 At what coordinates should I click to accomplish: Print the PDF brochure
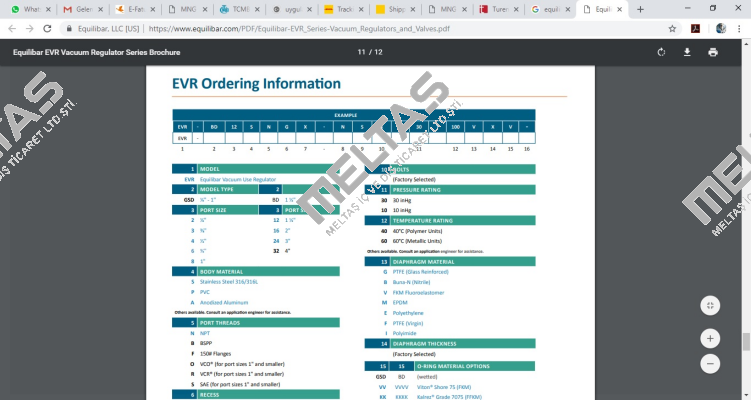click(713, 52)
